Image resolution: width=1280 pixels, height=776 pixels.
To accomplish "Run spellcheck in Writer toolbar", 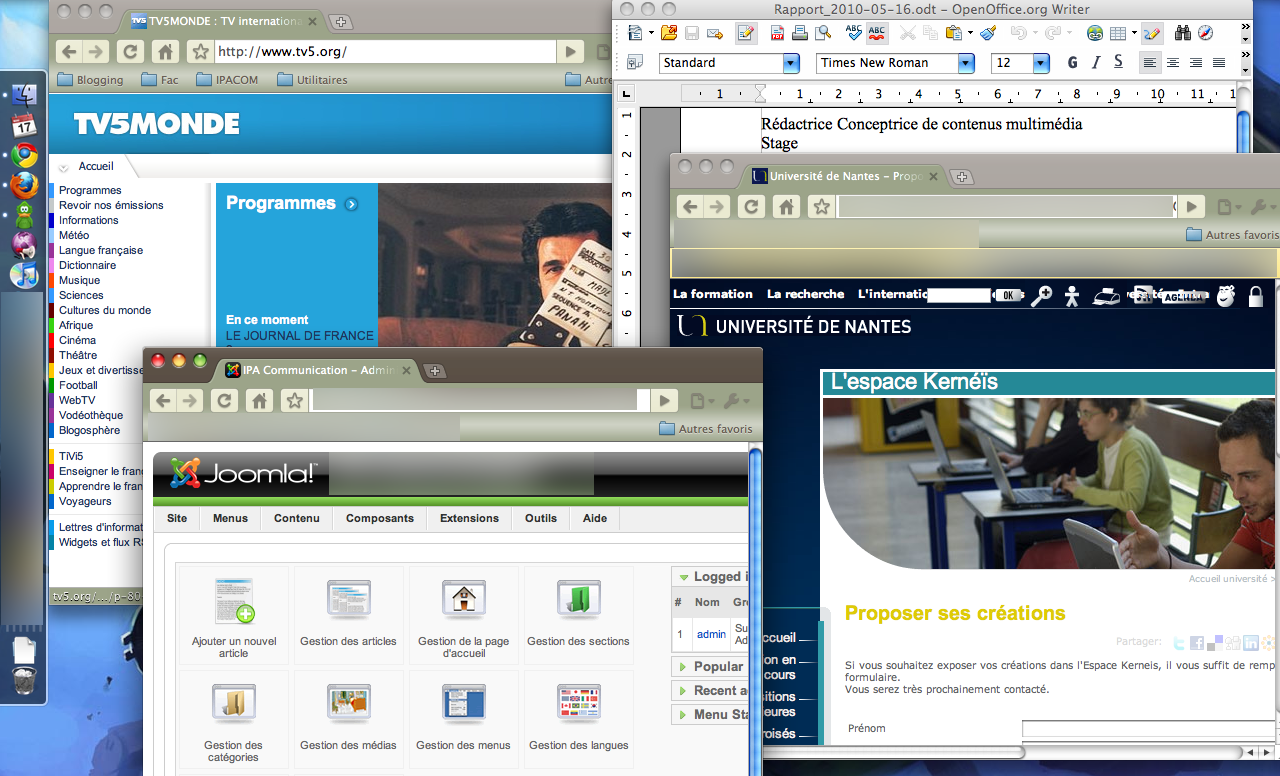I will (853, 33).
